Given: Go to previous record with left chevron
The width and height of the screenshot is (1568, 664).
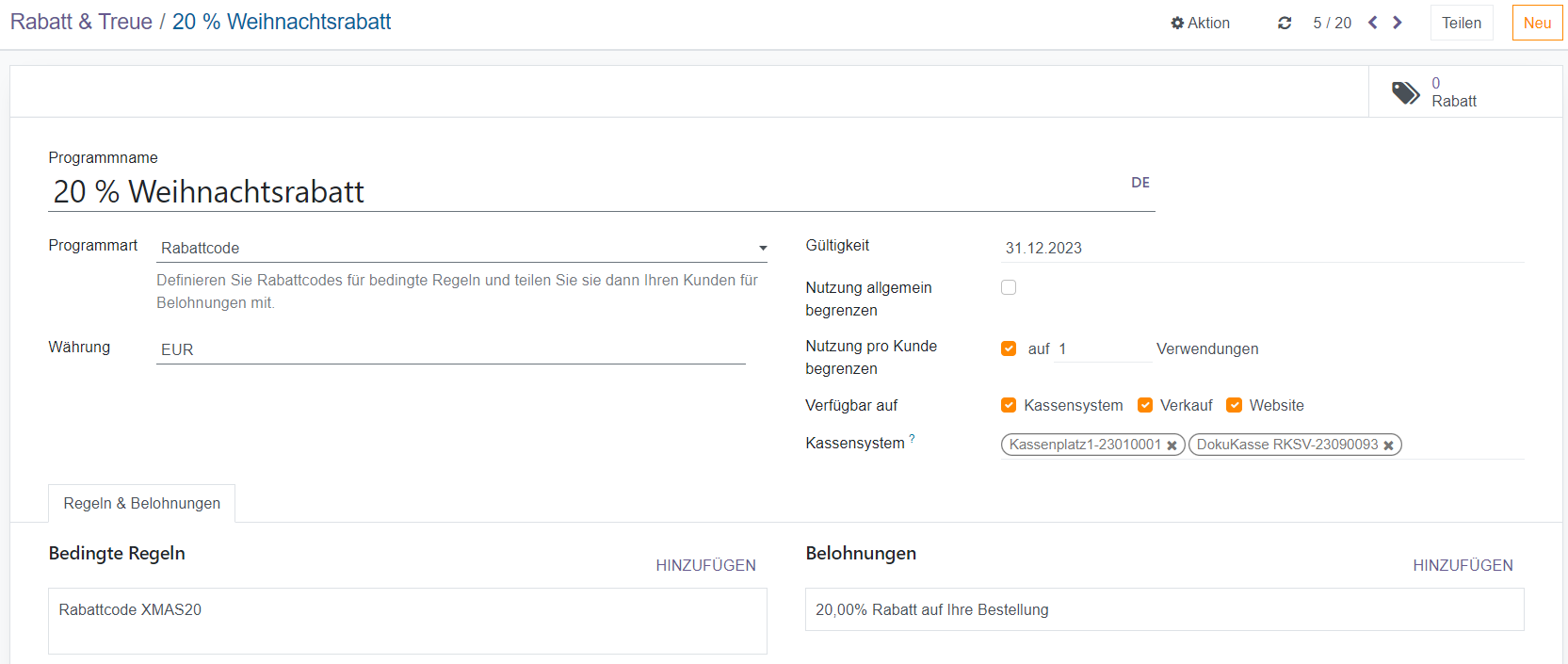Looking at the screenshot, I should point(1372,23).
